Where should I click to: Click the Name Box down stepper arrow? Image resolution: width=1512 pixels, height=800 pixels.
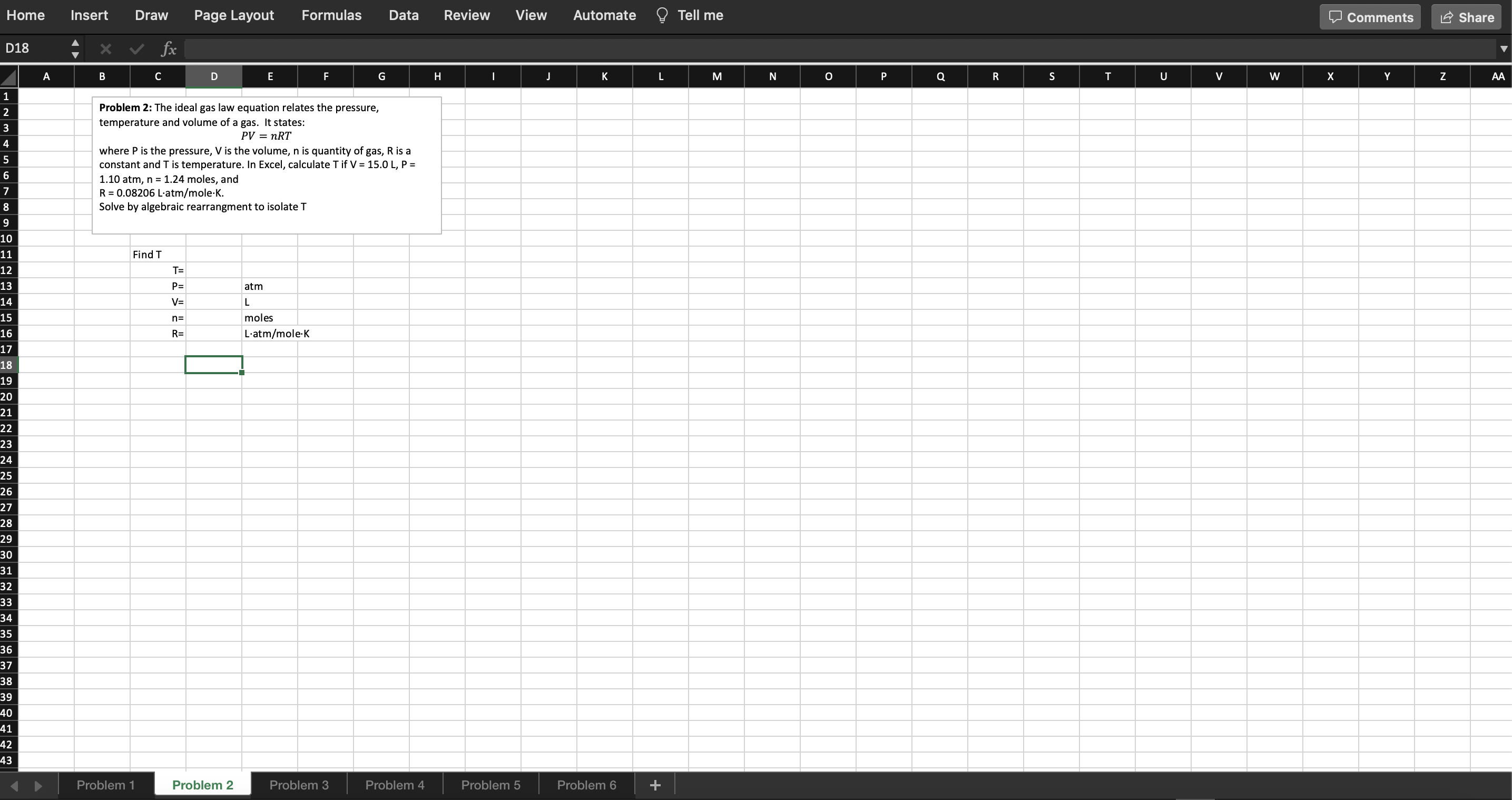(75, 55)
